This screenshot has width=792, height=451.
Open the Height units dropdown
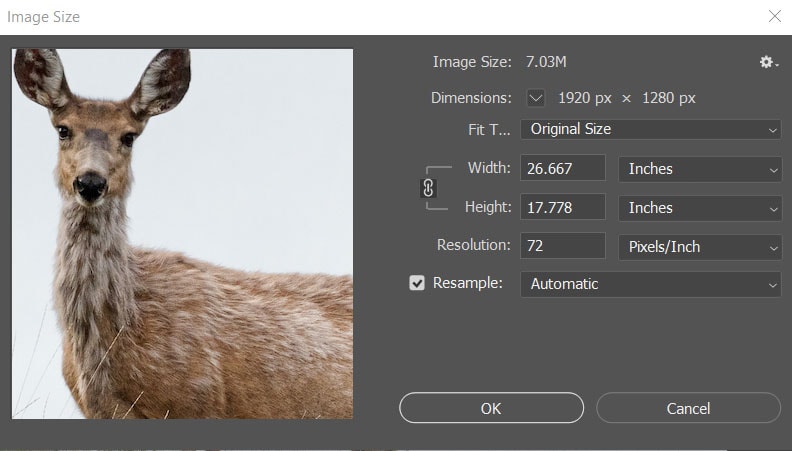tap(700, 208)
